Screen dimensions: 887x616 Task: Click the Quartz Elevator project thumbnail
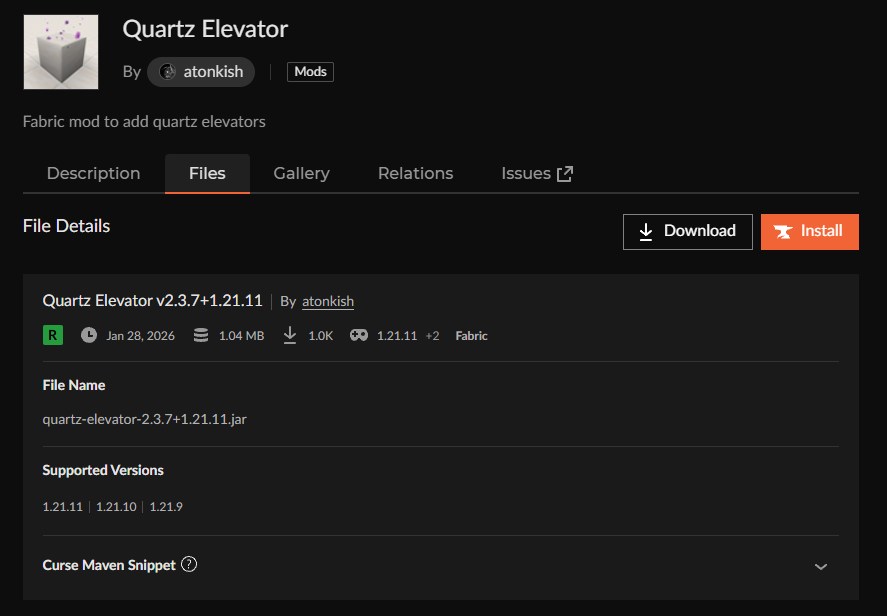pyautogui.click(x=61, y=52)
